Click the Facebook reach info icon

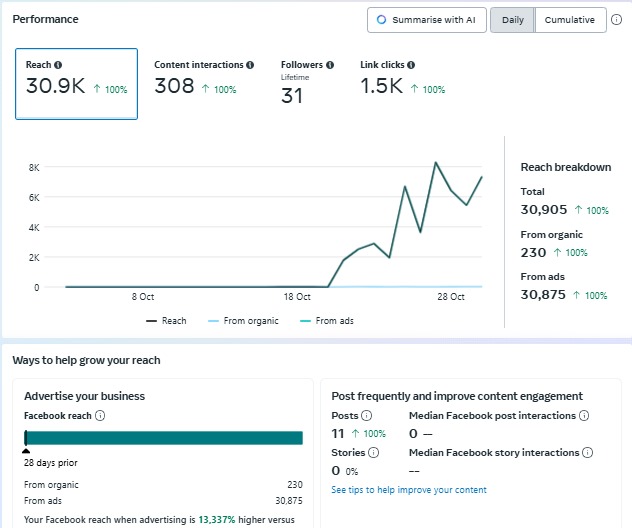click(x=100, y=416)
